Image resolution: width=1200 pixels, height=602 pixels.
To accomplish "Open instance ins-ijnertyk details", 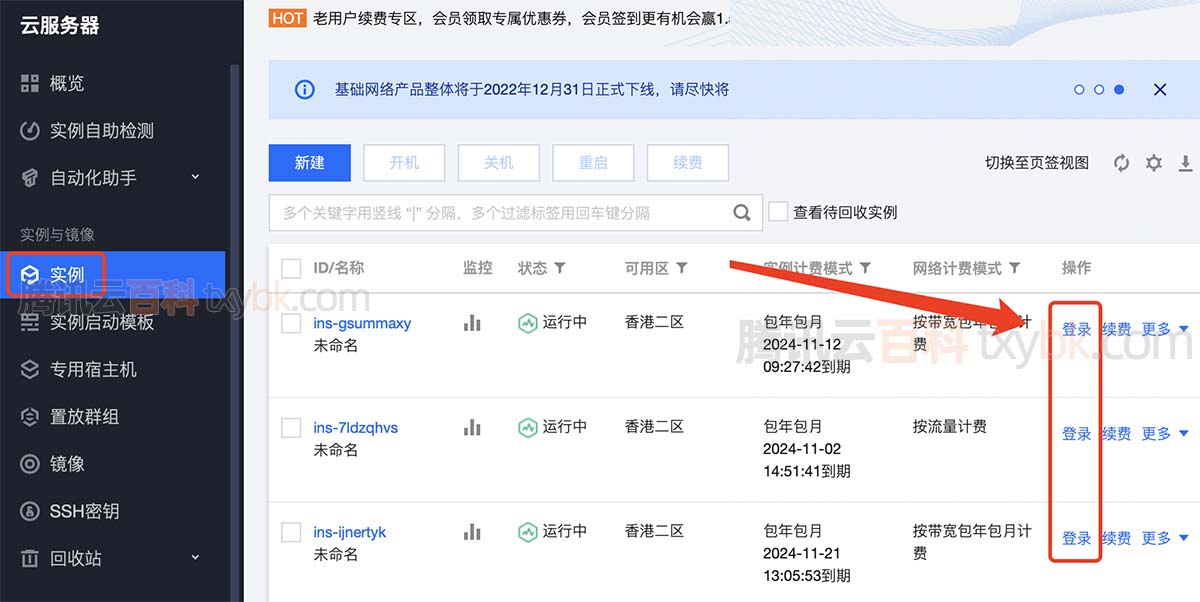I will pyautogui.click(x=349, y=533).
